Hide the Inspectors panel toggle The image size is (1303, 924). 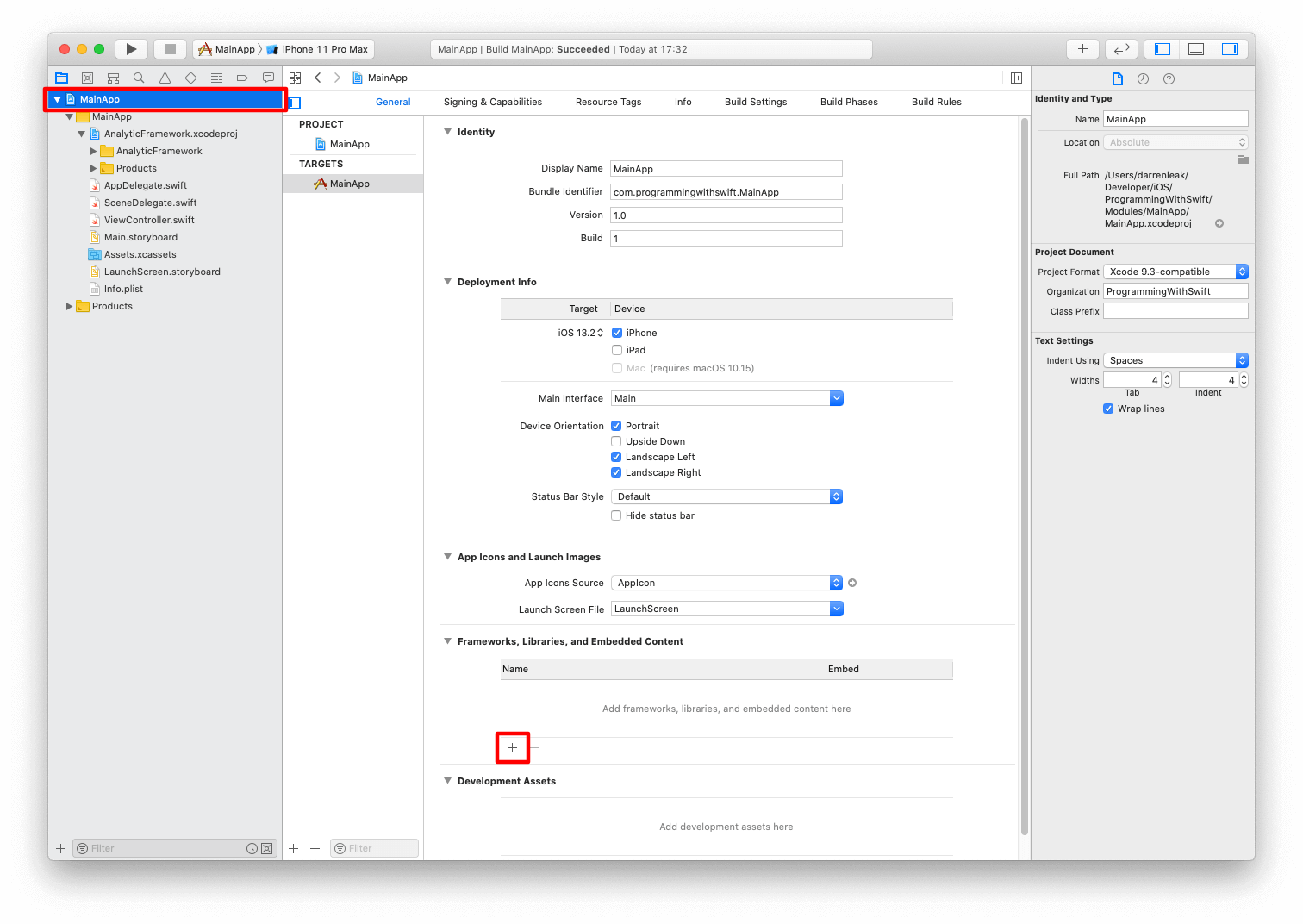coord(1230,49)
